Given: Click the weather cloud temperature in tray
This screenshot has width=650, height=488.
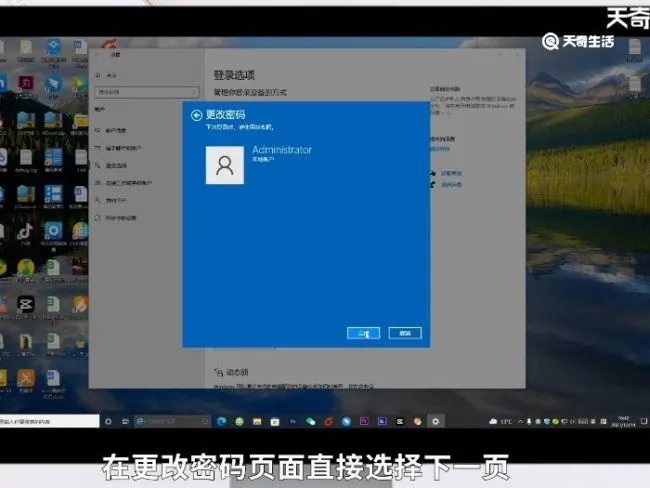Looking at the screenshot, I should coord(500,421).
